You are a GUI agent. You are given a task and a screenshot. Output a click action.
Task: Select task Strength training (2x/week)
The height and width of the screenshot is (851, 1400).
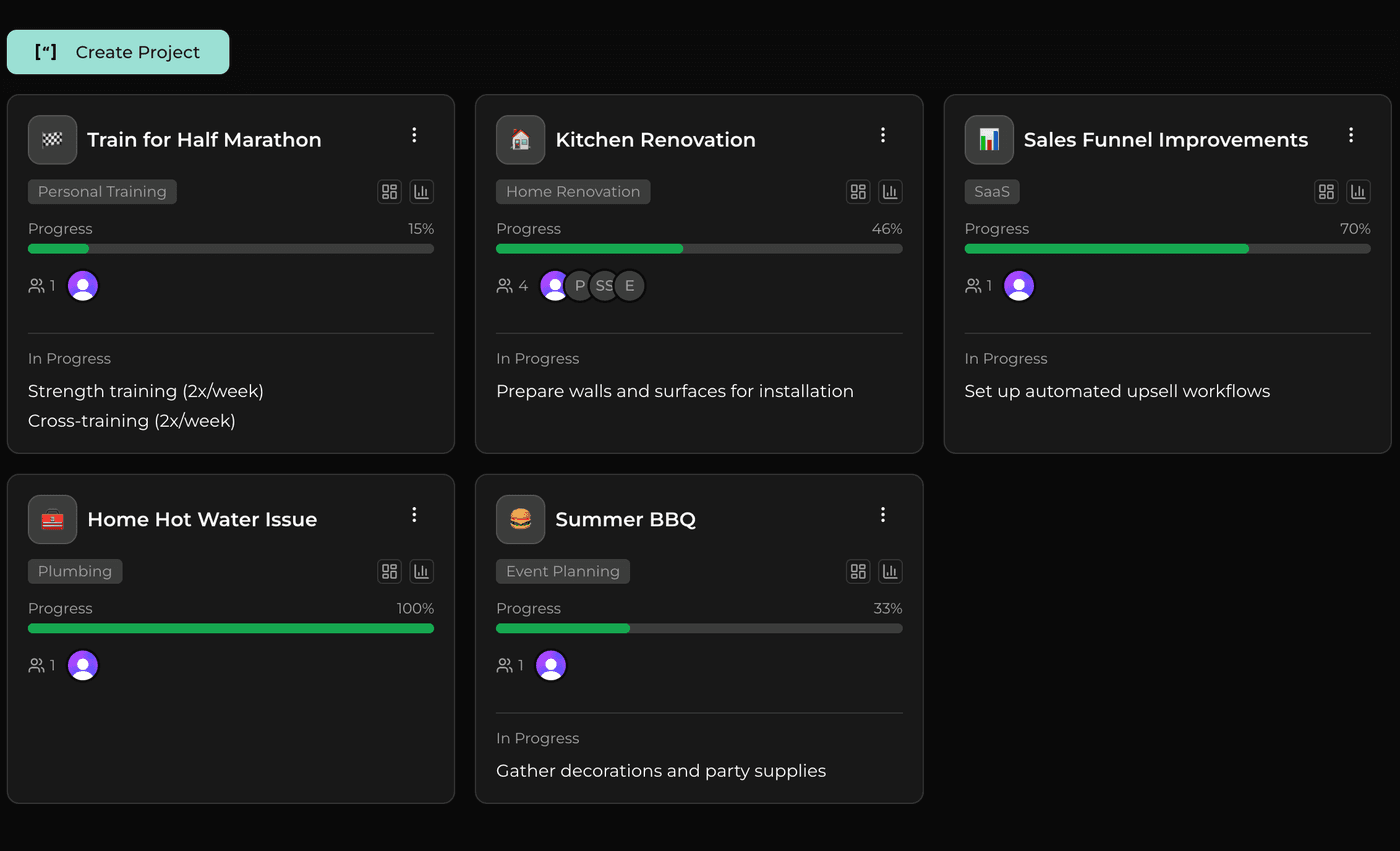146,391
